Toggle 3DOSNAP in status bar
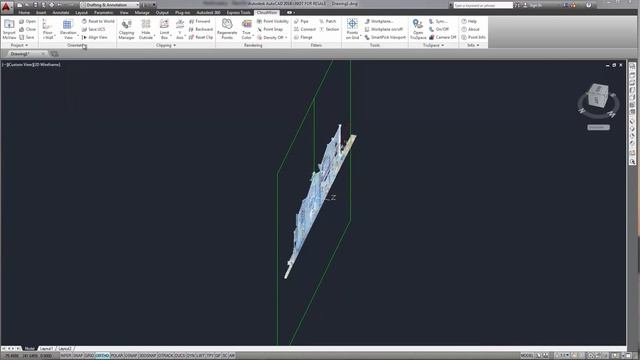The width and height of the screenshot is (640, 360). pyautogui.click(x=148, y=356)
